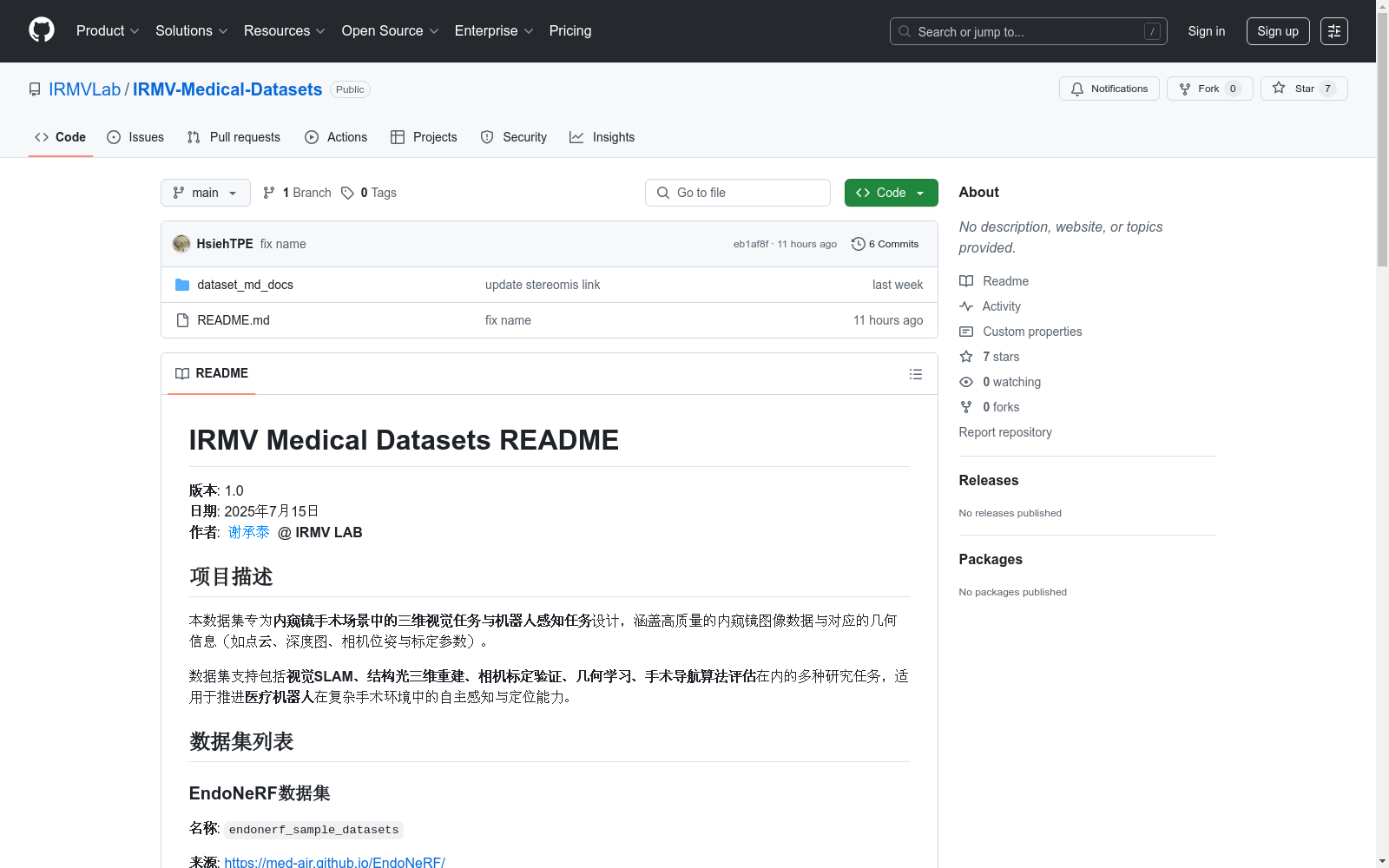Click the dataset_md_docs folder icon
The width and height of the screenshot is (1389, 868).
(182, 285)
